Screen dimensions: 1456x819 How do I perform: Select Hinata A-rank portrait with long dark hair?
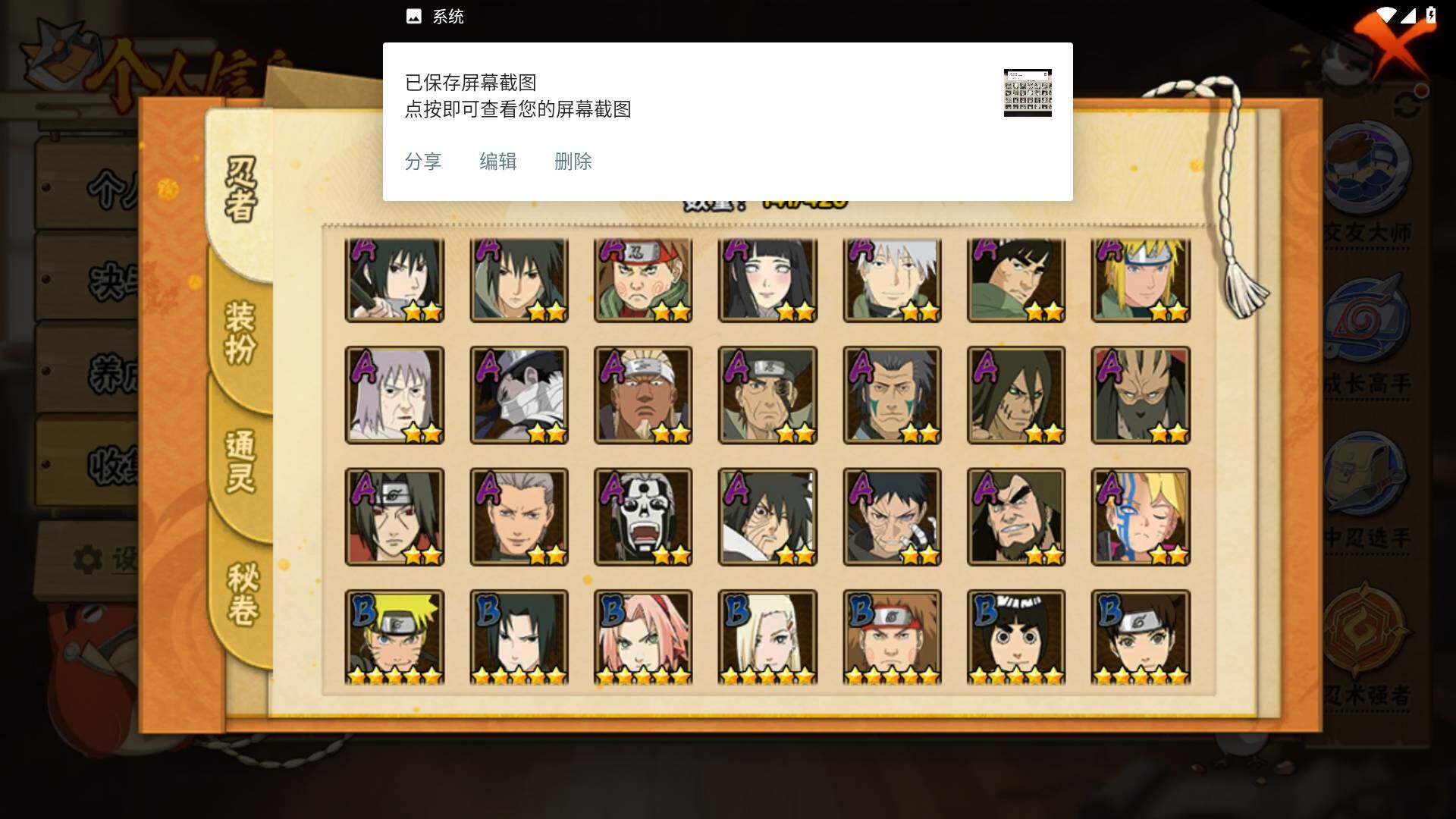(767, 280)
